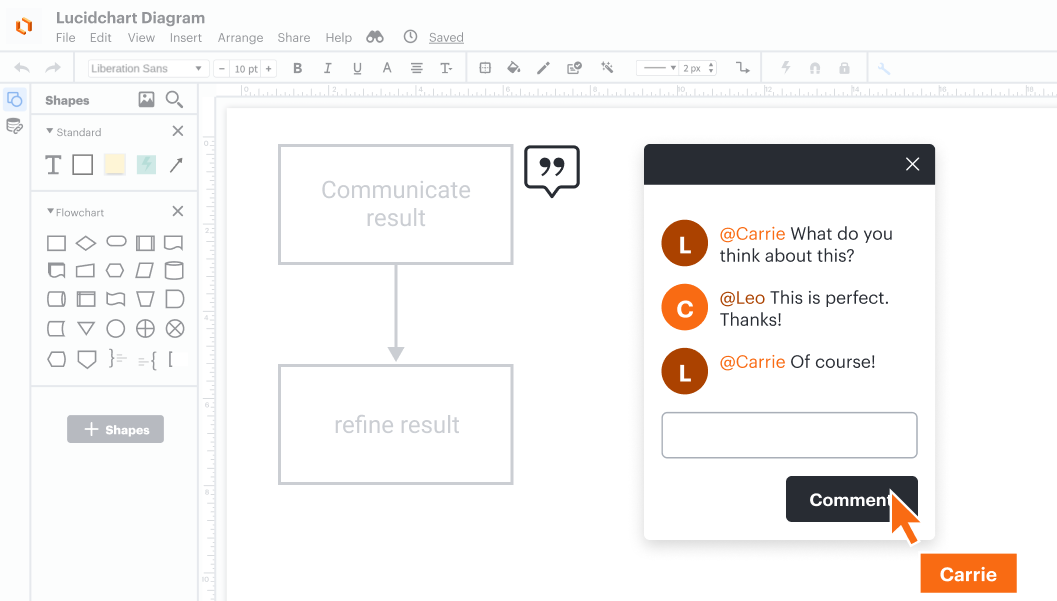Image resolution: width=1057 pixels, height=601 pixels.
Task: Open the Insert menu
Action: 186,38
